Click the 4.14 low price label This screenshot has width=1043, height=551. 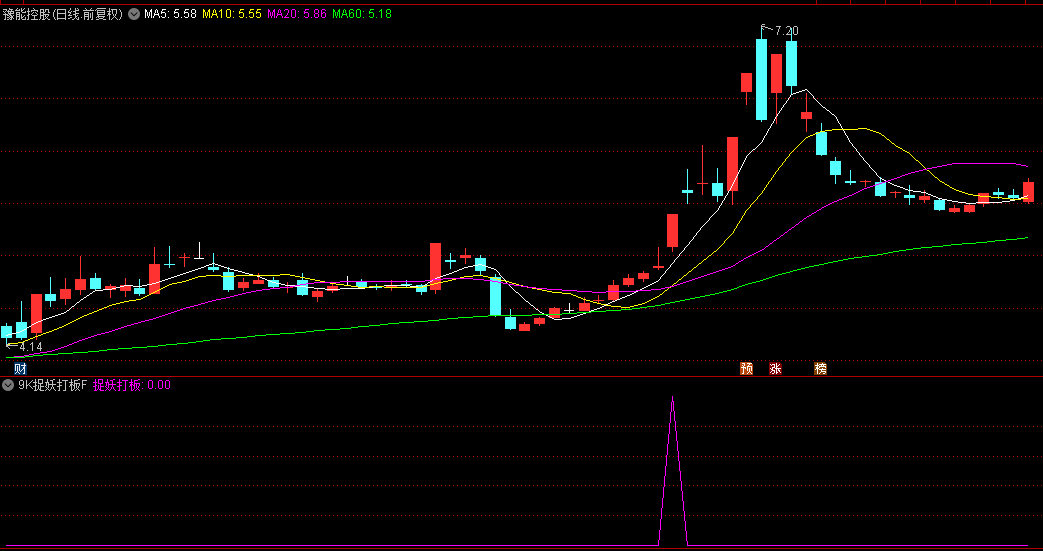tap(31, 347)
